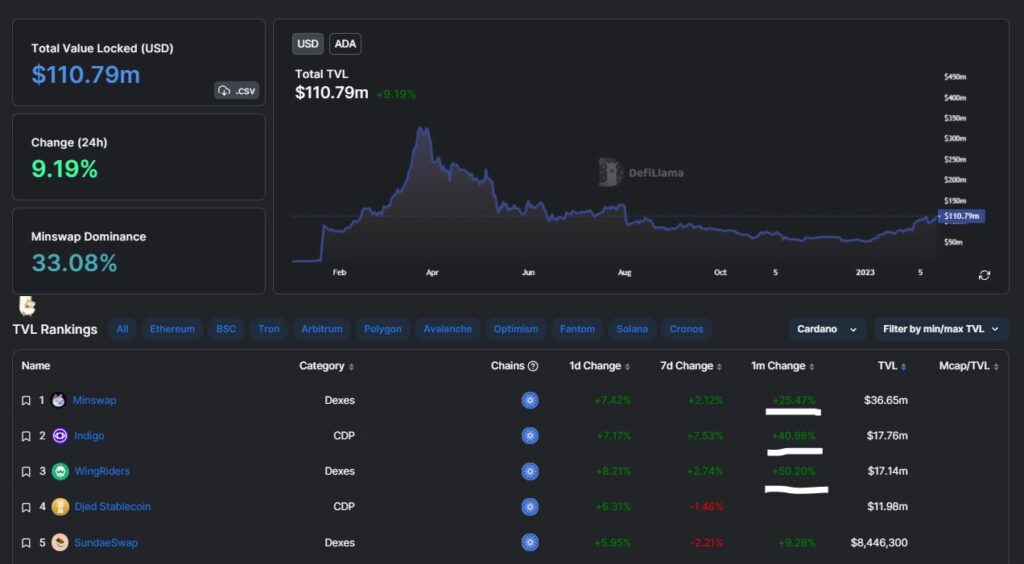
Task: Open the WingRiders protocol link
Action: click(x=102, y=471)
